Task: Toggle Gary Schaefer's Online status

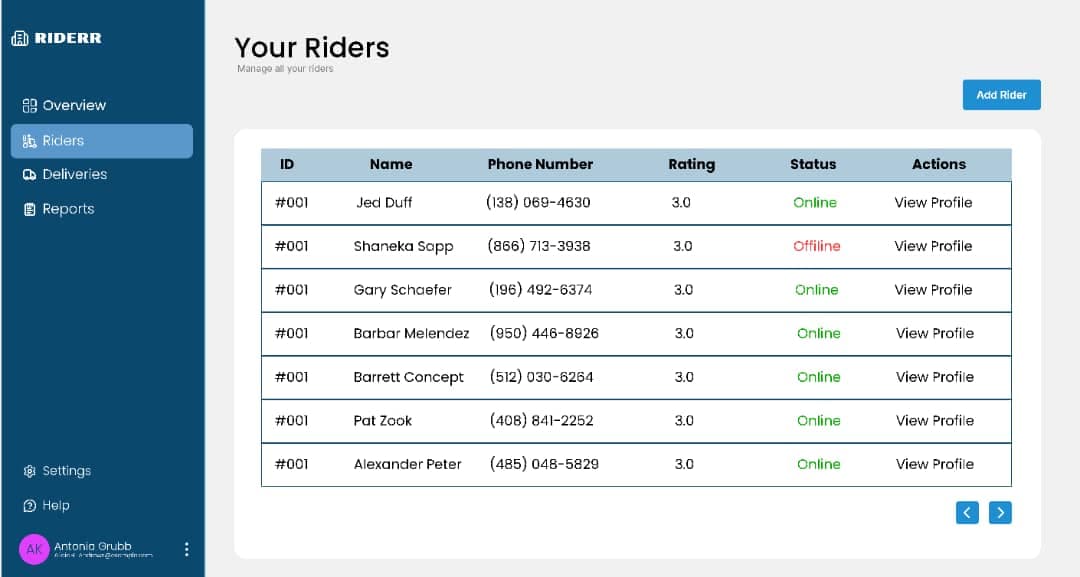Action: tap(814, 290)
